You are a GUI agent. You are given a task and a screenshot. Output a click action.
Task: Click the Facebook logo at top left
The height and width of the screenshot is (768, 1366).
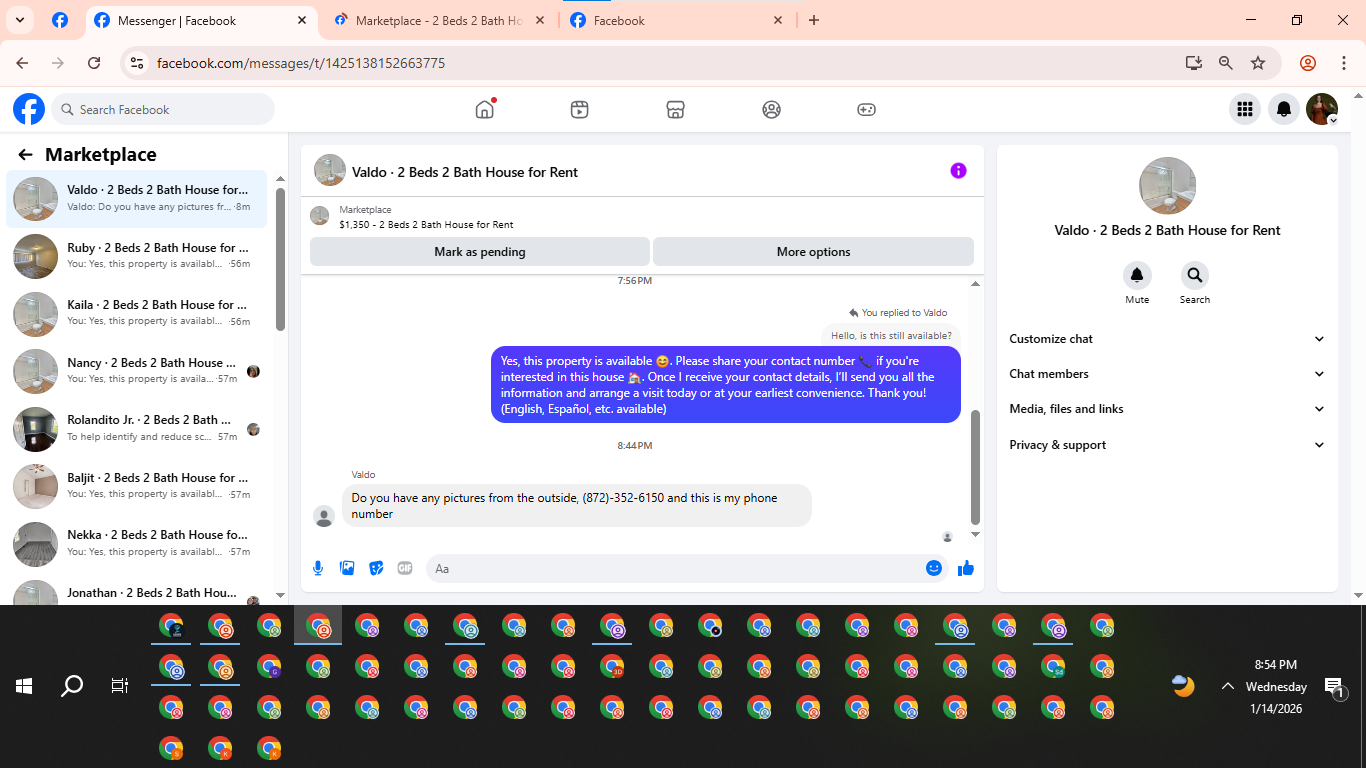[x=29, y=109]
